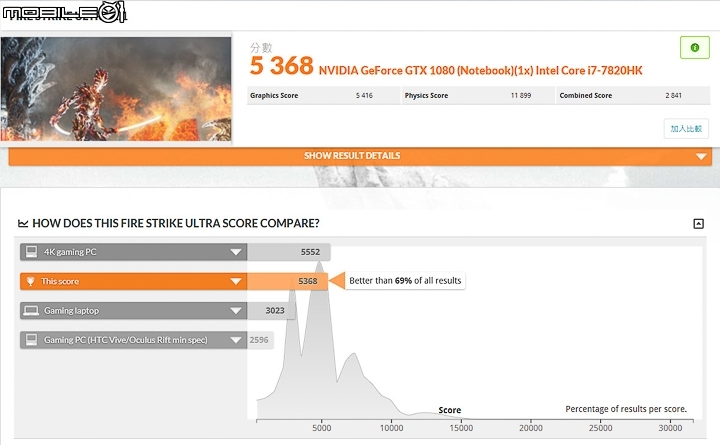Click the chart icon before HOW DOES THIS heading
This screenshot has height=445, width=720.
pyautogui.click(x=22, y=224)
